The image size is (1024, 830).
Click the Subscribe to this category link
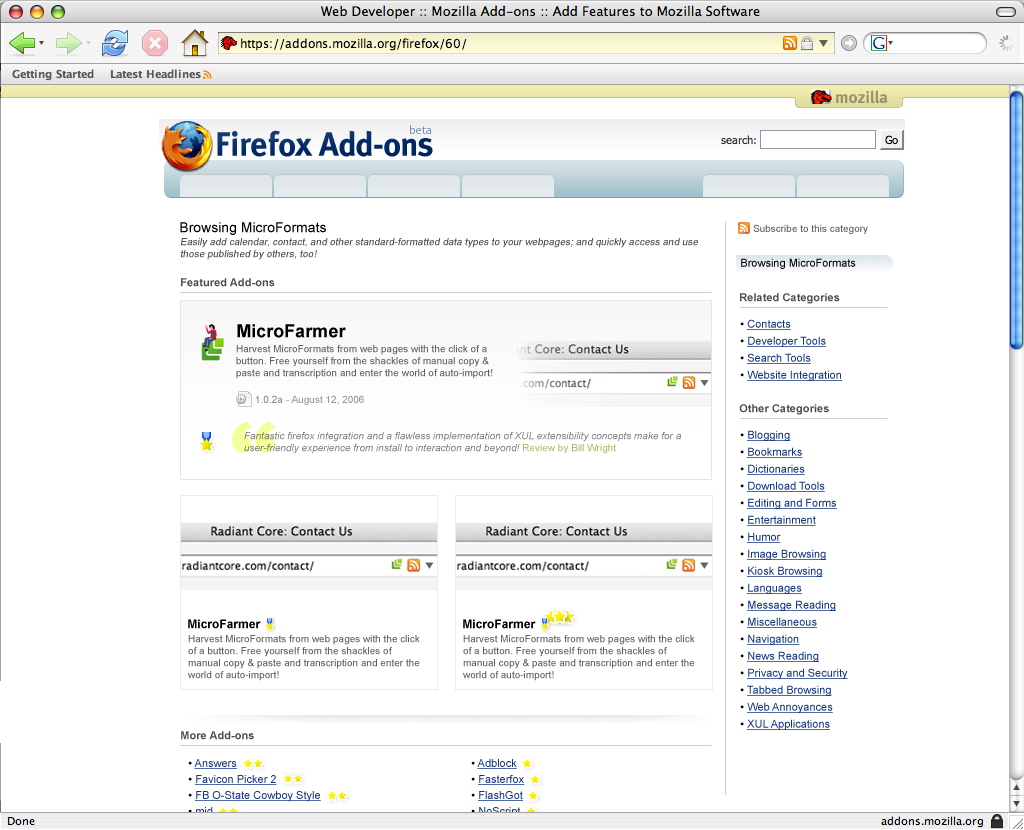pyautogui.click(x=810, y=229)
